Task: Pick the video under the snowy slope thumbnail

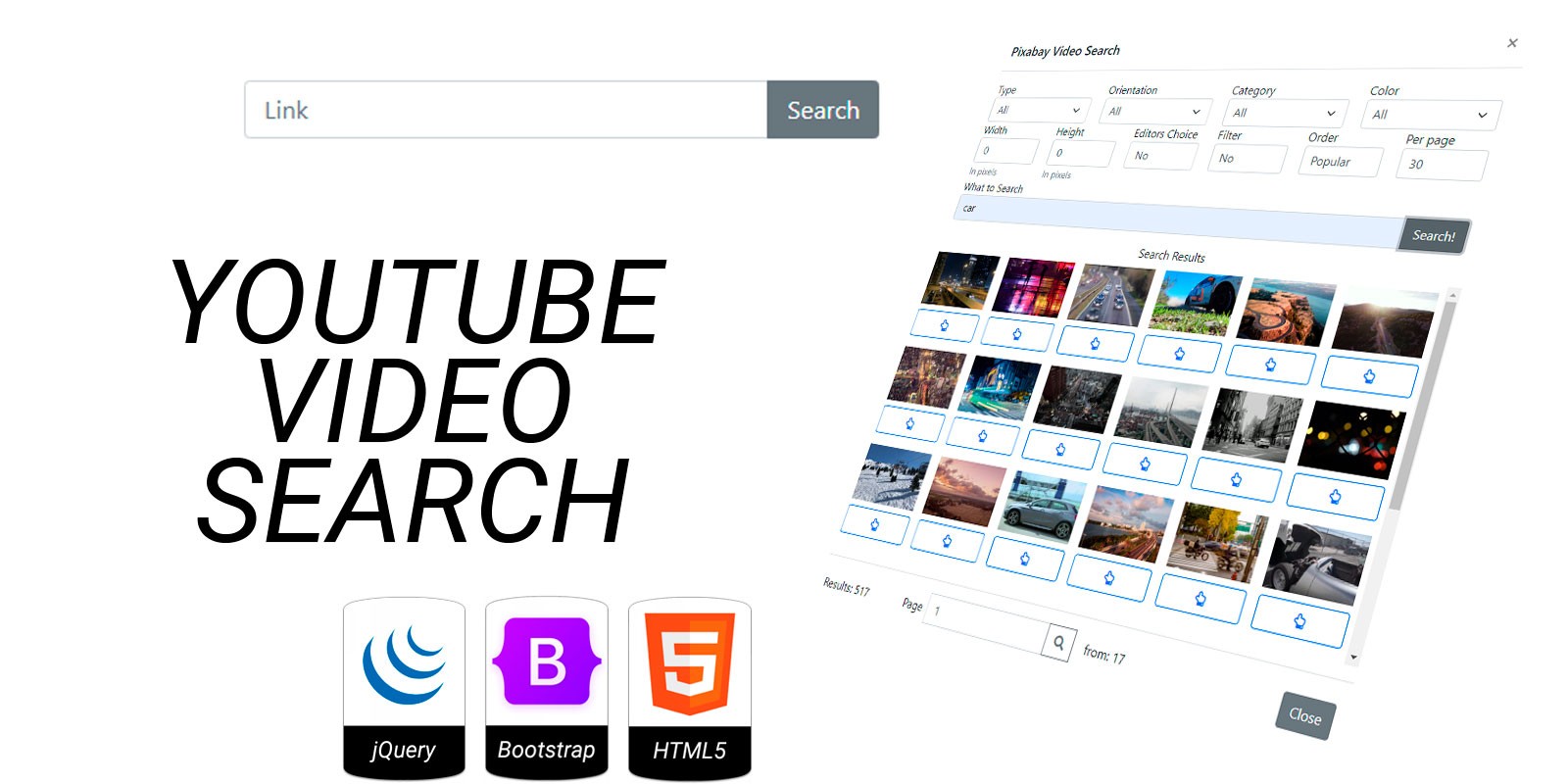Action: pos(875,524)
